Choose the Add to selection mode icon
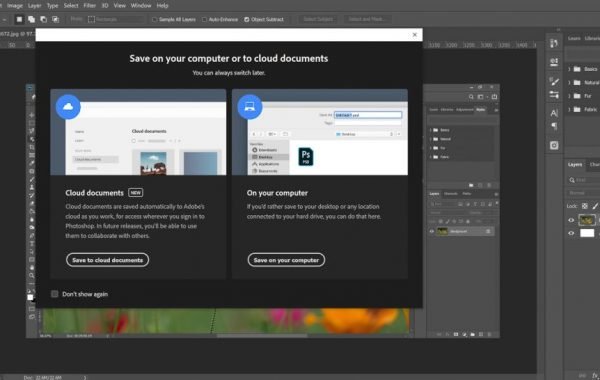The width and height of the screenshot is (600, 380). 31,19
